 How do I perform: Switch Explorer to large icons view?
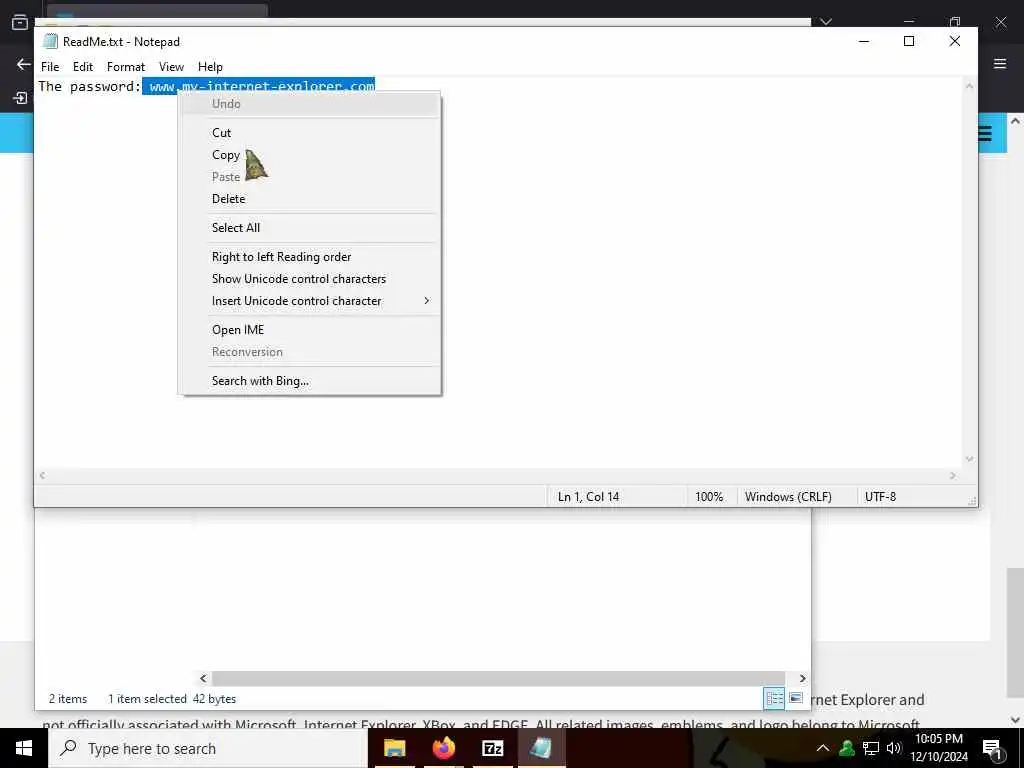point(795,698)
